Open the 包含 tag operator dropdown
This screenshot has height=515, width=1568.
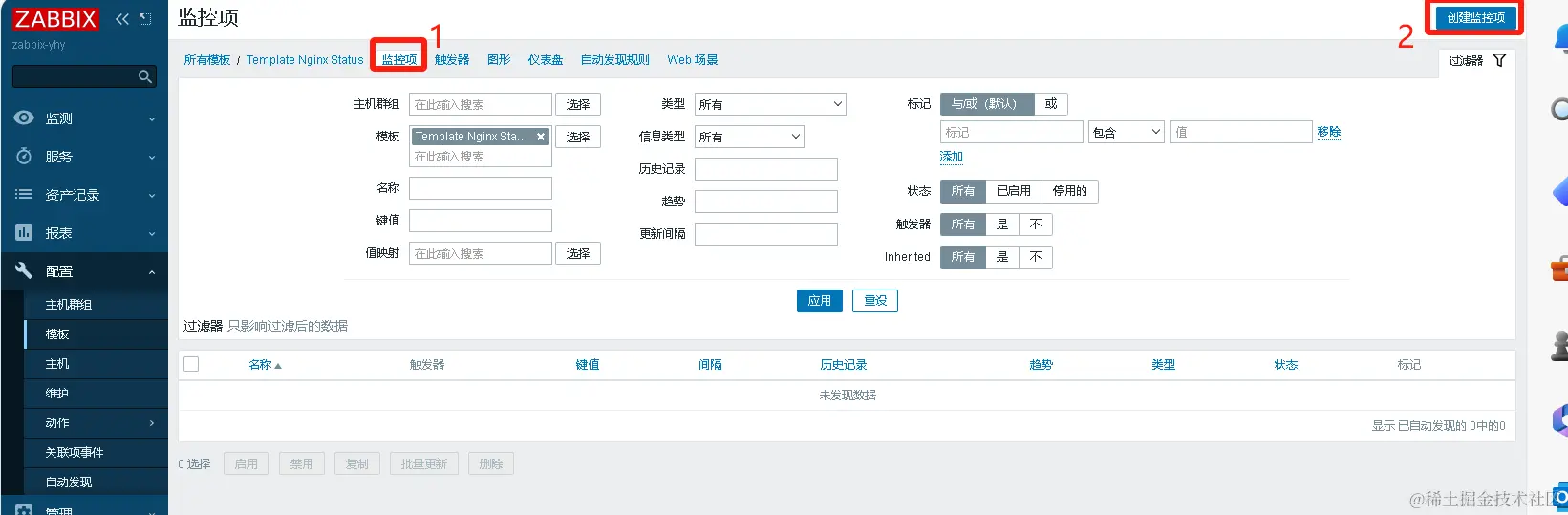tap(1127, 132)
